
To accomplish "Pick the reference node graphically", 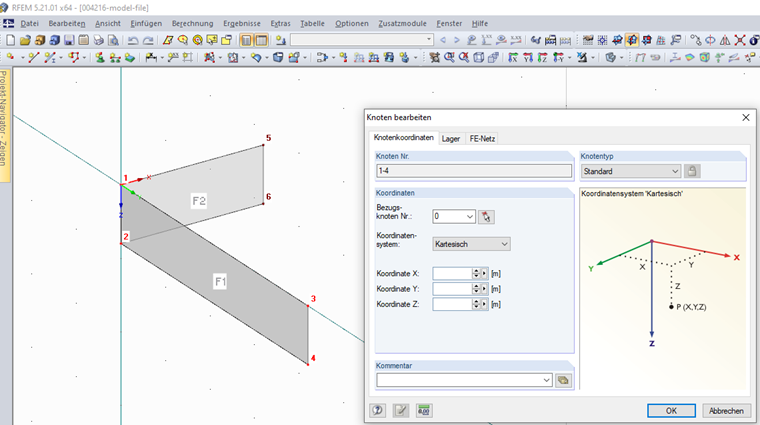I will click(x=486, y=217).
